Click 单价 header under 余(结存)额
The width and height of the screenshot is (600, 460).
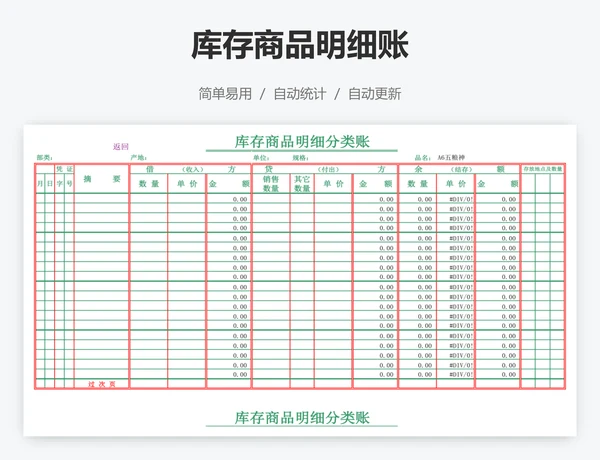pos(455,184)
